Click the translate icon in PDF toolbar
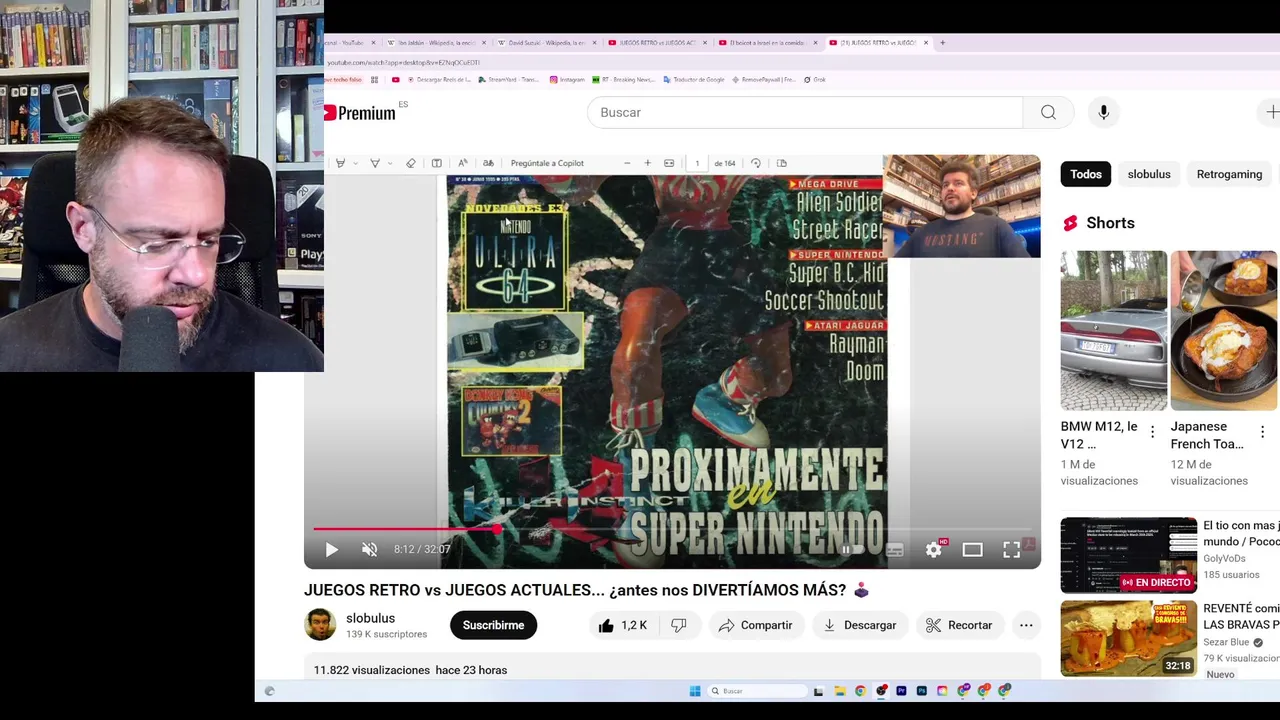 (x=488, y=163)
